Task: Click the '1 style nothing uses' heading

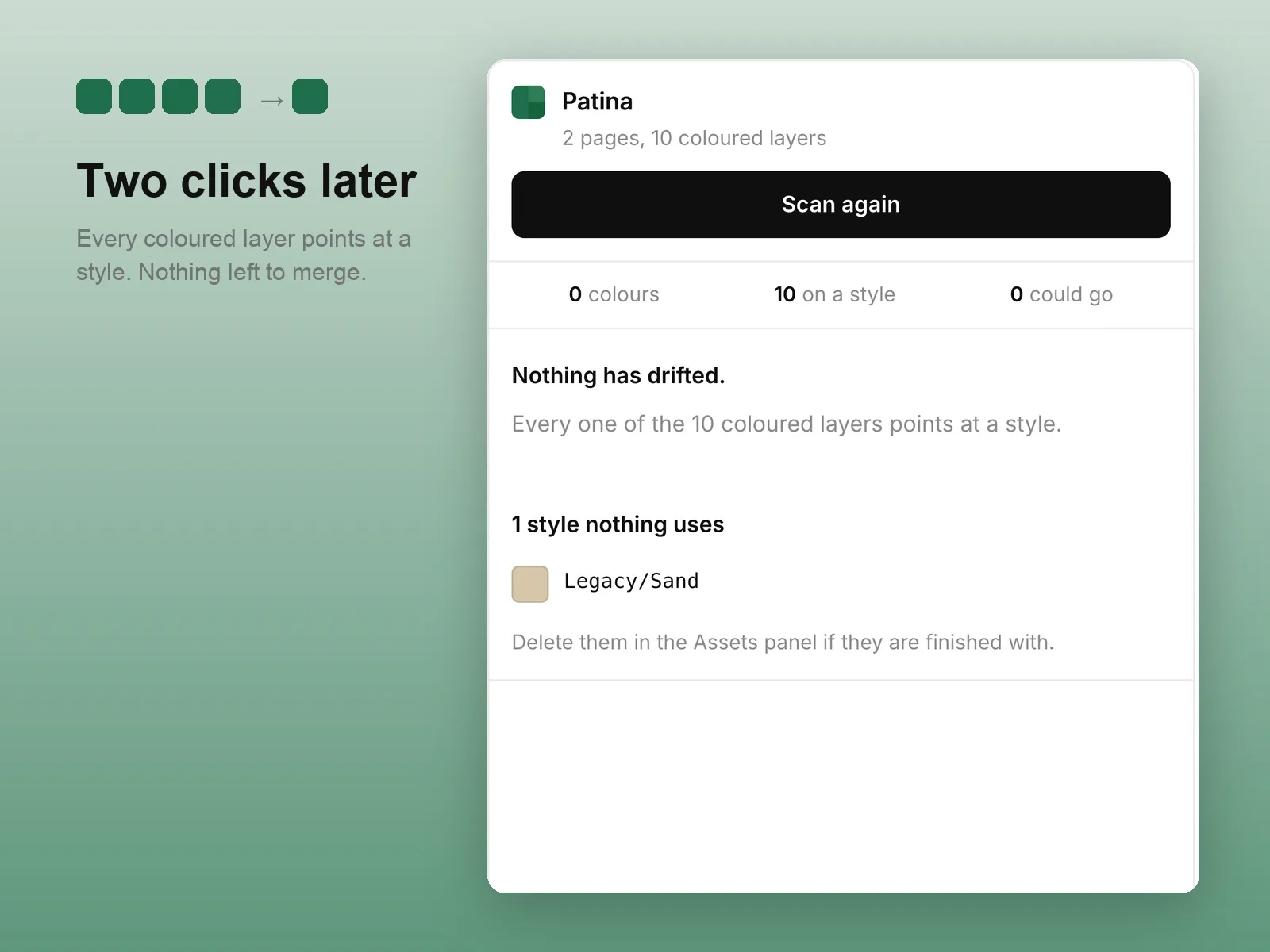Action: pyautogui.click(x=618, y=524)
